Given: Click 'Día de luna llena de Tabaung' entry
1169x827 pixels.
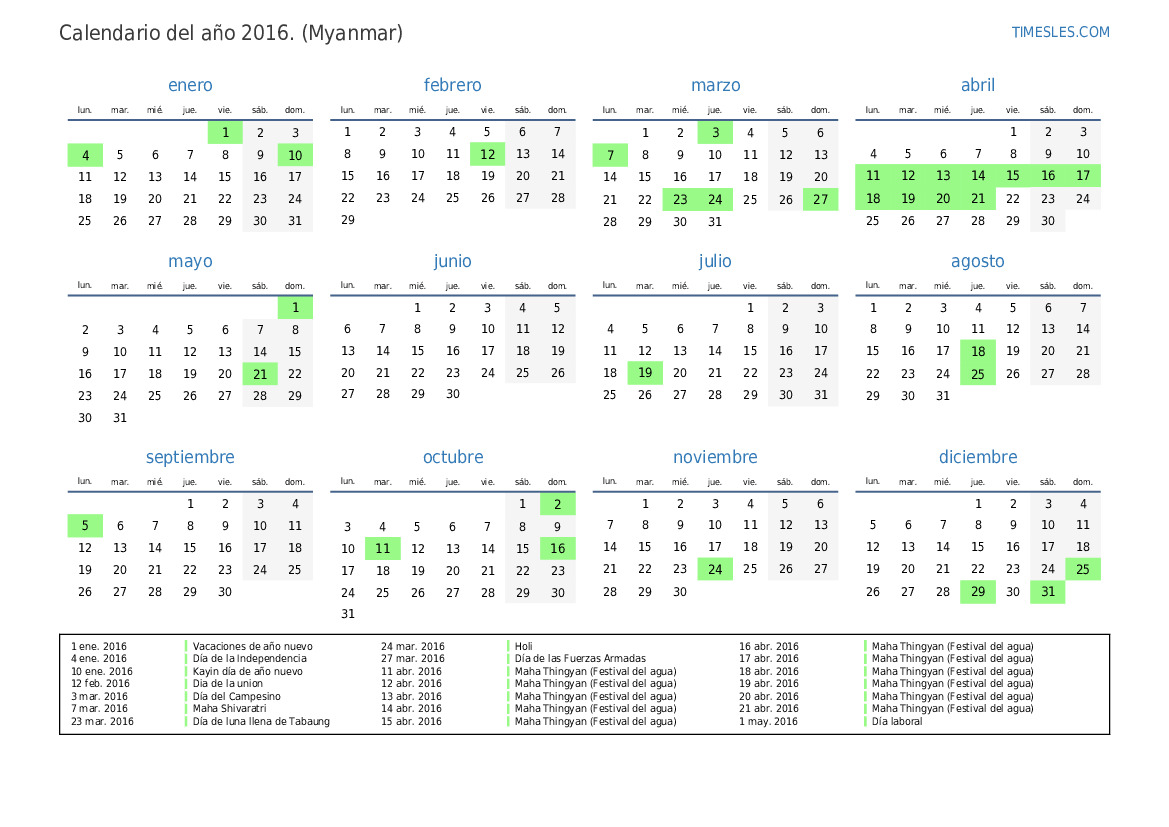Looking at the screenshot, I should (261, 721).
